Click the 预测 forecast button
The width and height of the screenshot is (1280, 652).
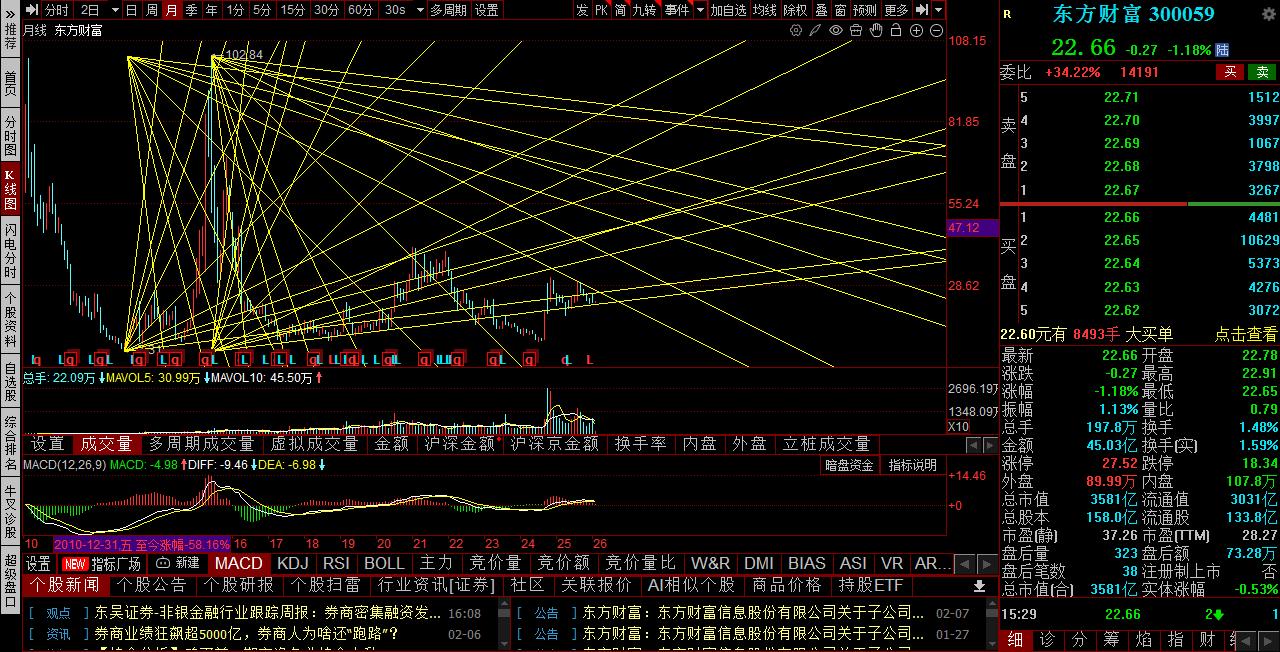865,10
